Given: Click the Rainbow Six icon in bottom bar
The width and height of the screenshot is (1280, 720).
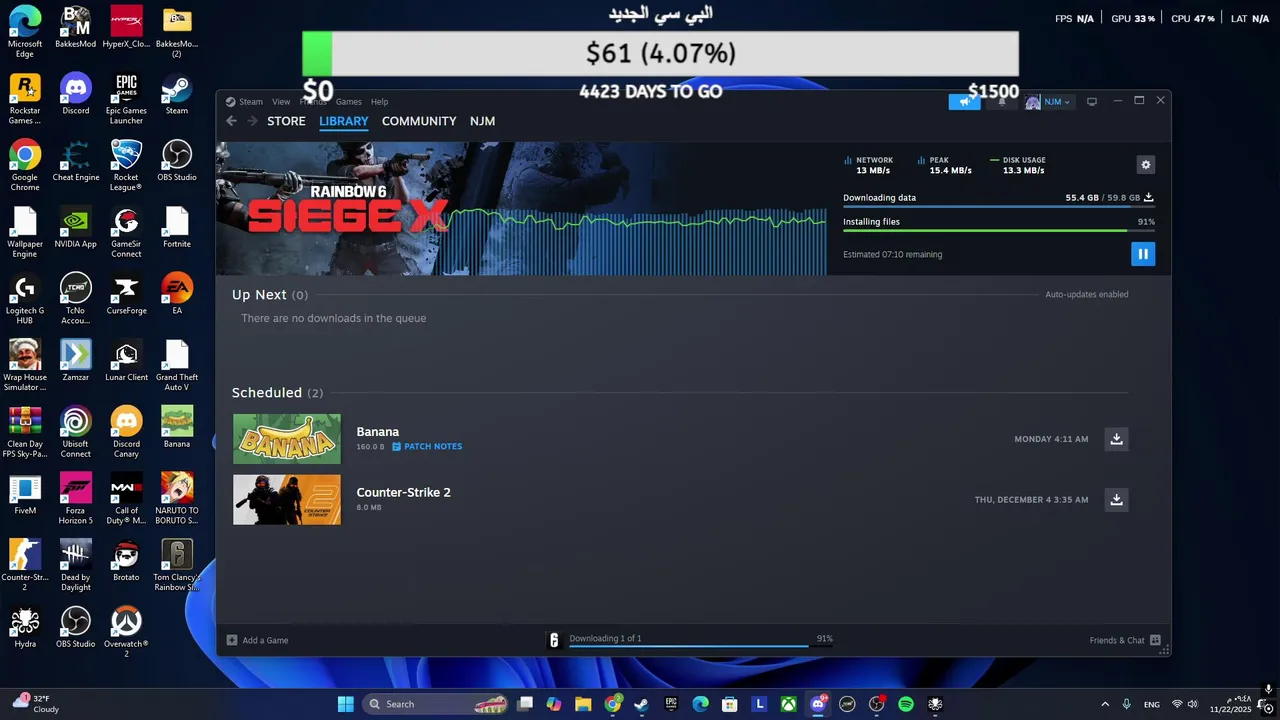Looking at the screenshot, I should [554, 640].
